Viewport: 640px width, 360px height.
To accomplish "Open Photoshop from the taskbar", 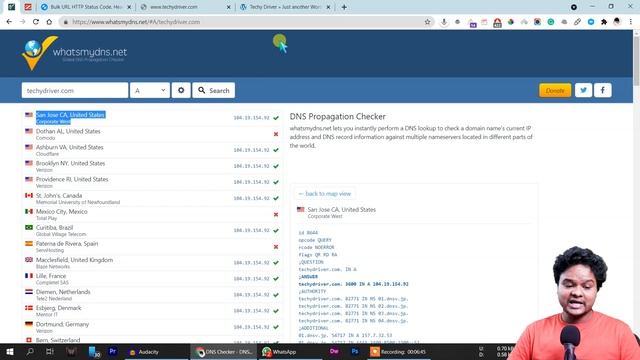I will (354, 351).
